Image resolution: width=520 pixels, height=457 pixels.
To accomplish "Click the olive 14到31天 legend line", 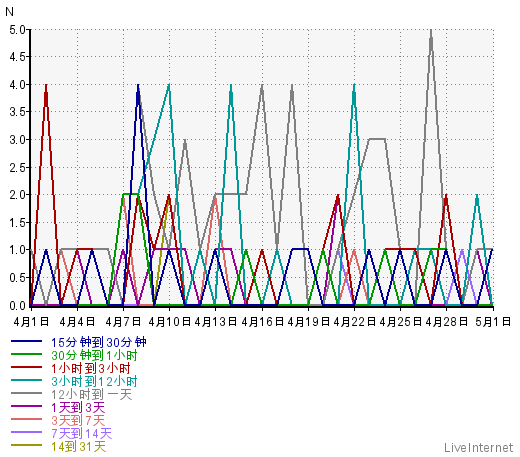I will 26,445.
